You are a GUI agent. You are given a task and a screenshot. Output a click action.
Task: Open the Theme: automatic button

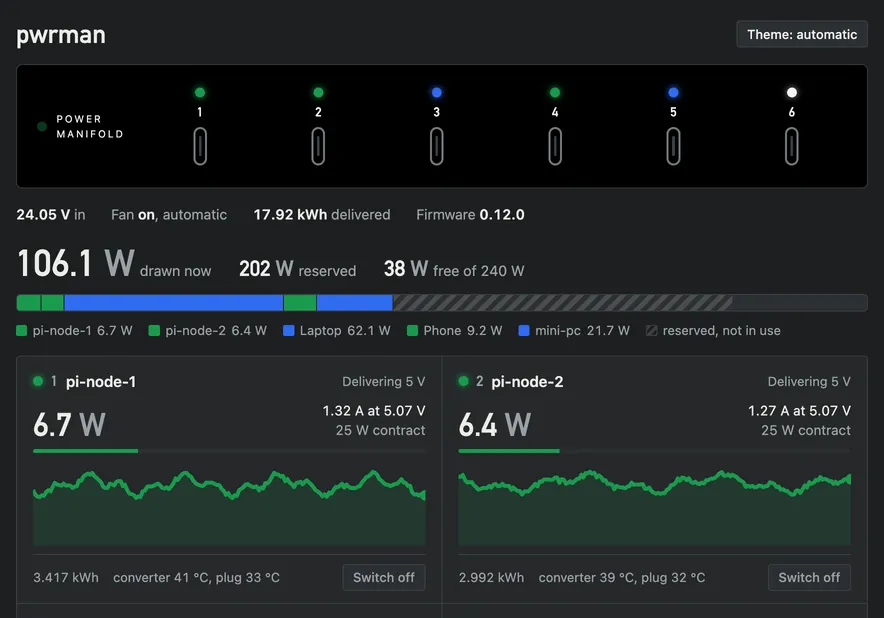point(802,34)
